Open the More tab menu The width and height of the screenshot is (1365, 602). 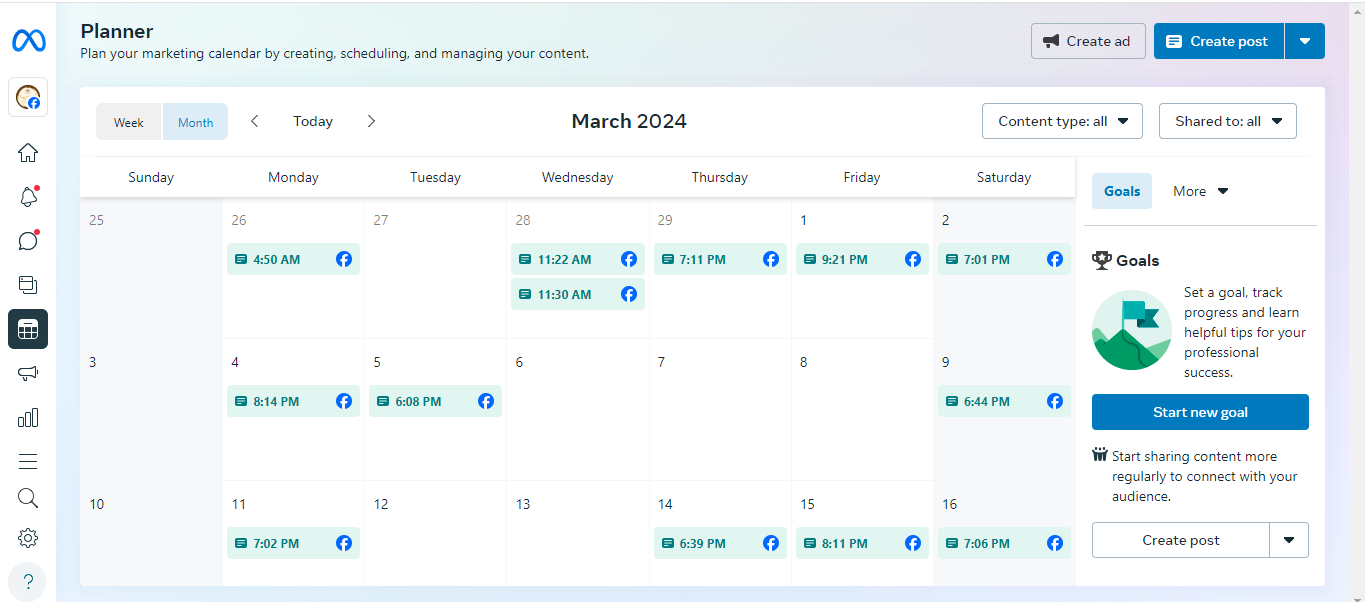pos(1200,191)
